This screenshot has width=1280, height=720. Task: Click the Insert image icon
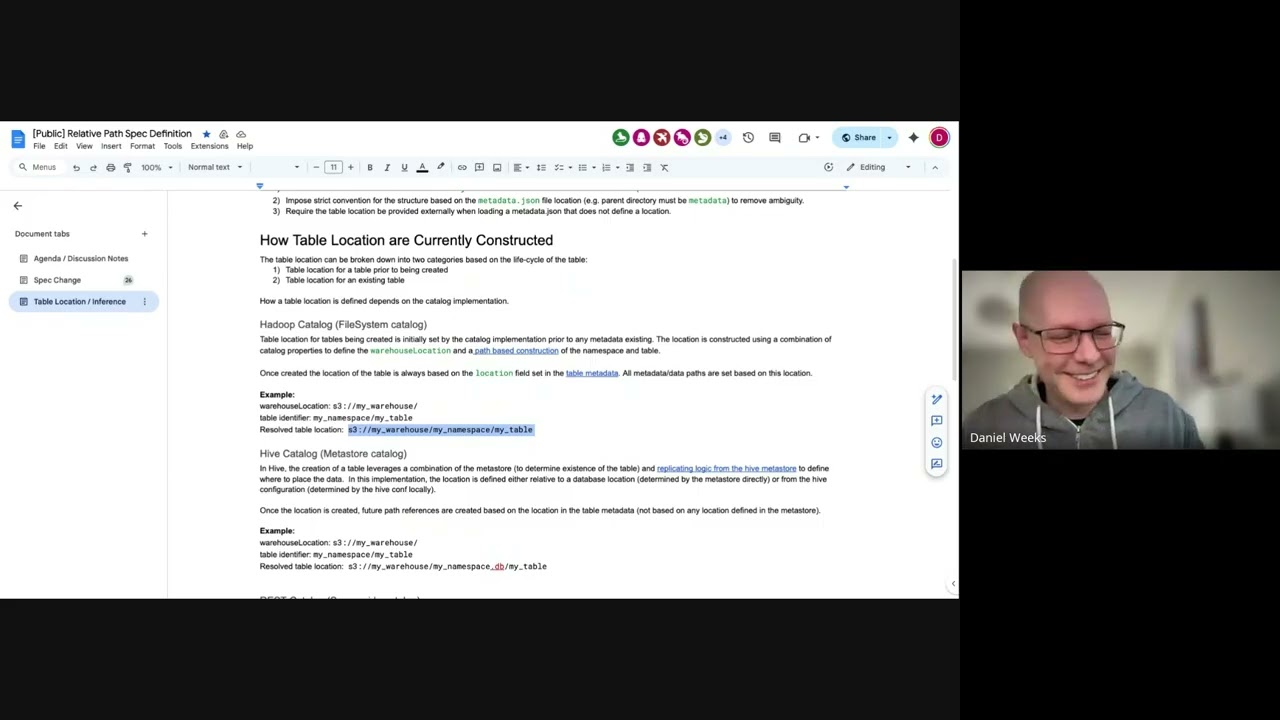(497, 168)
